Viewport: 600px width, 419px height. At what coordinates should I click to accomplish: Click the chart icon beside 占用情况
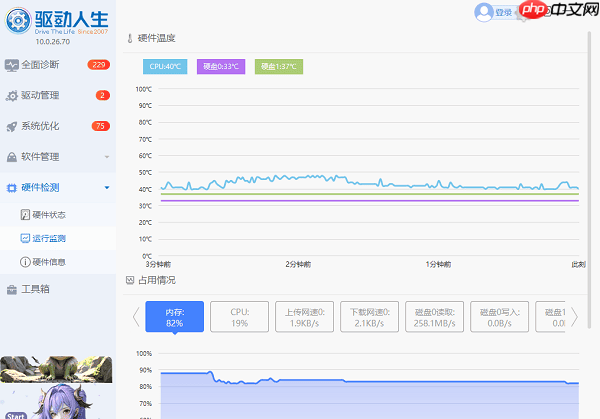tap(130, 280)
